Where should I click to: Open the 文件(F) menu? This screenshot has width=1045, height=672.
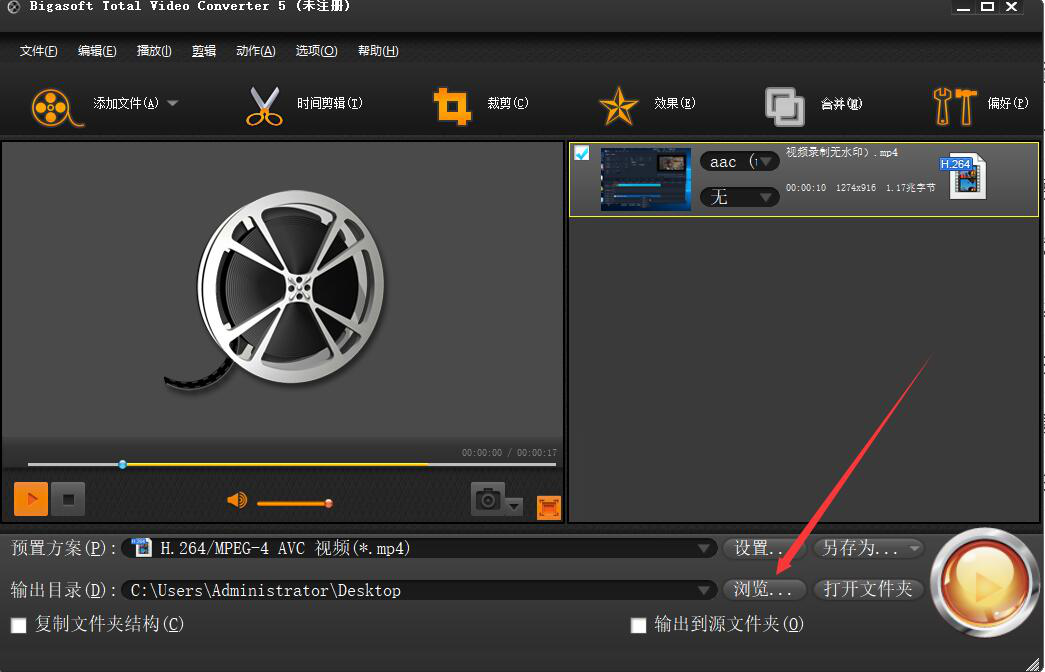tap(39, 51)
